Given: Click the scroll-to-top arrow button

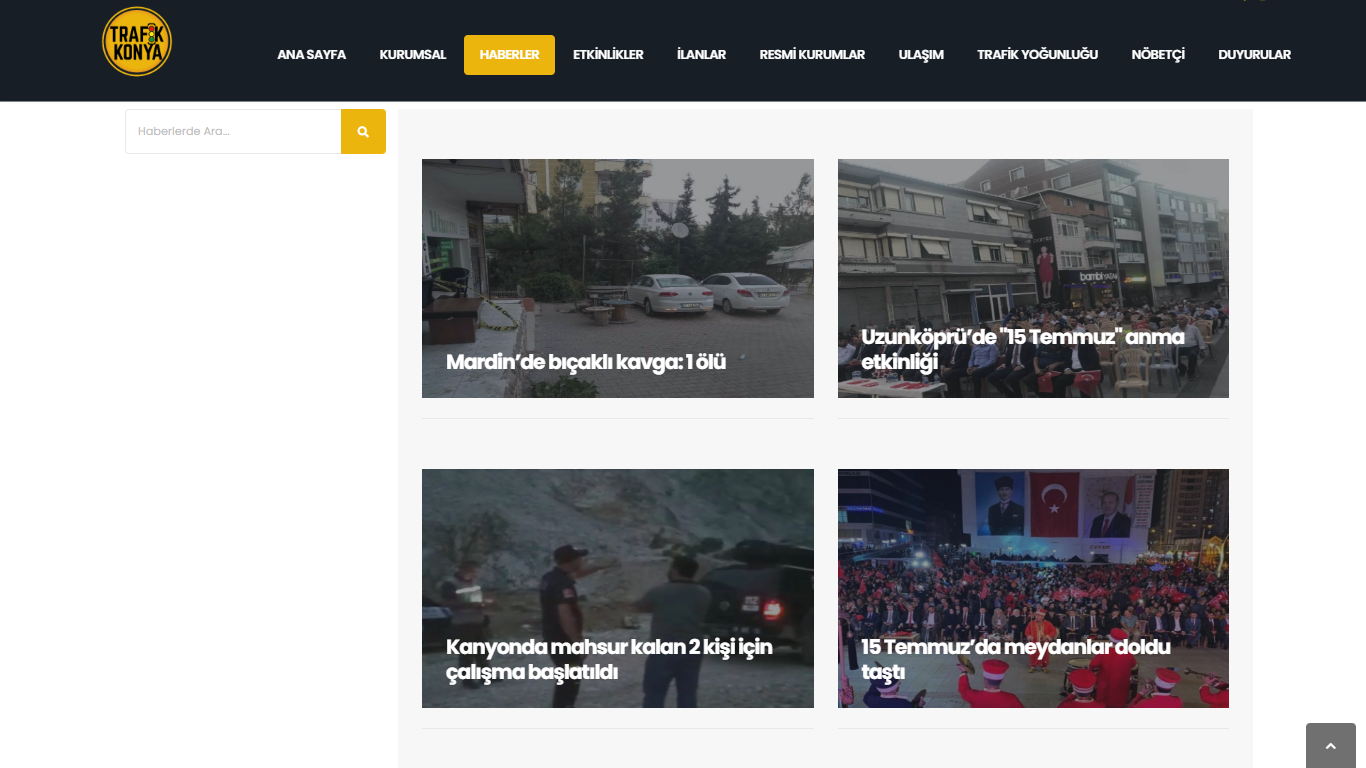Looking at the screenshot, I should point(1330,744).
